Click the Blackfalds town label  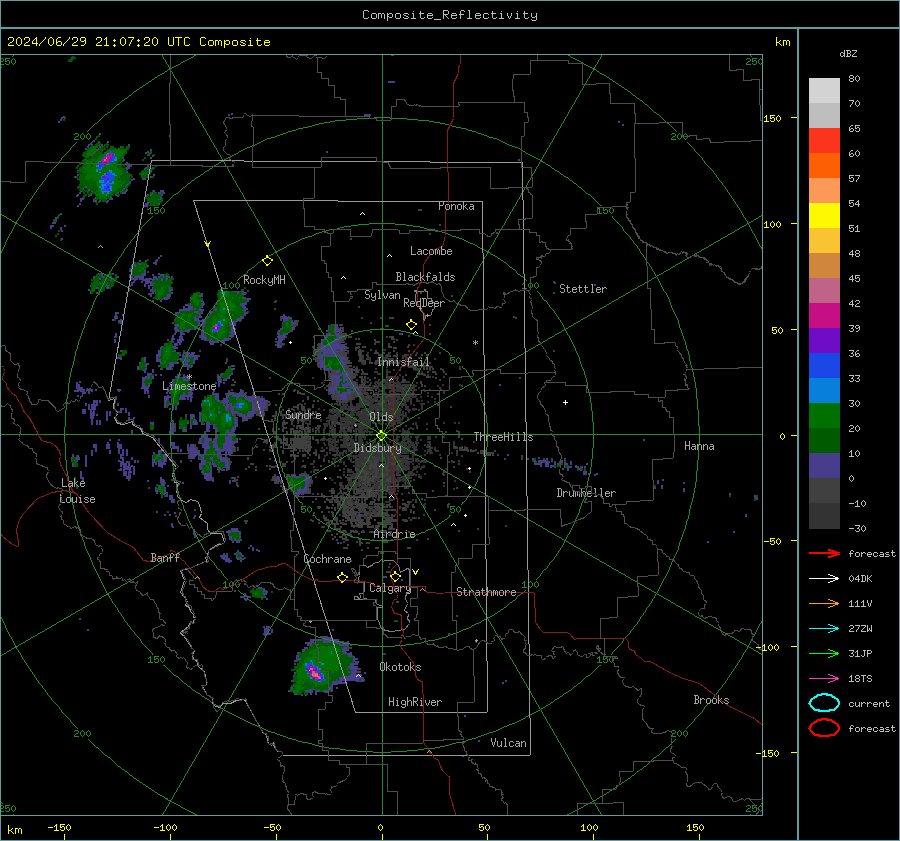pyautogui.click(x=425, y=277)
